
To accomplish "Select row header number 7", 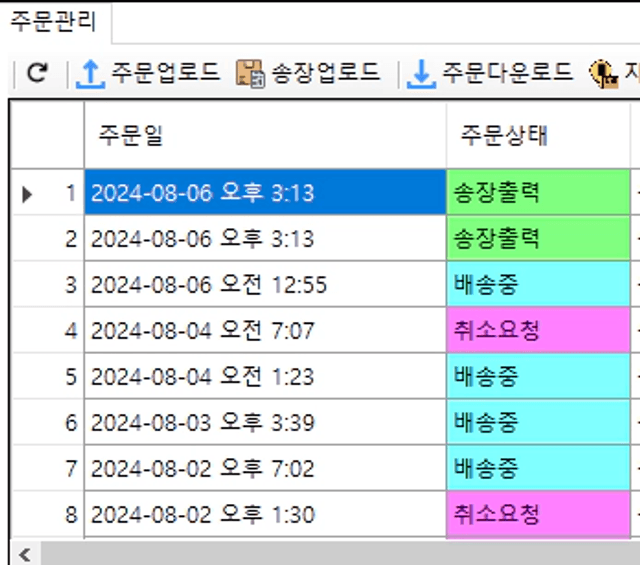I will tap(48, 468).
